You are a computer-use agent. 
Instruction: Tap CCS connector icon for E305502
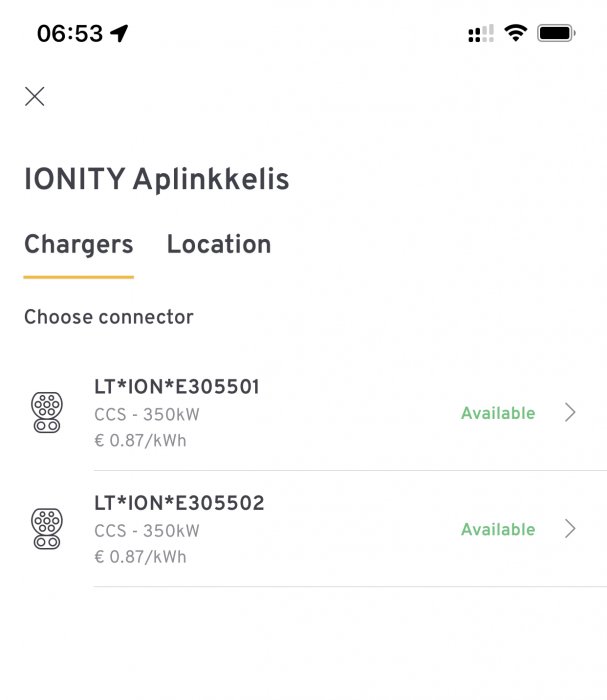click(47, 528)
